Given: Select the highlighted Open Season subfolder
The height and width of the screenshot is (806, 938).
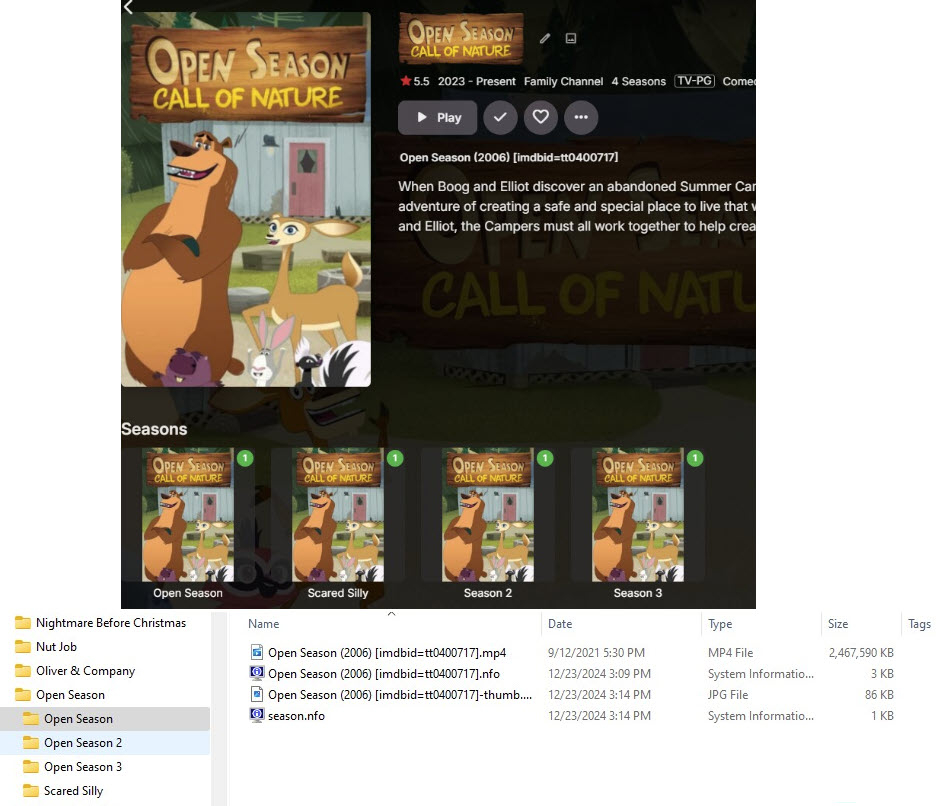Looking at the screenshot, I should 105,719.
